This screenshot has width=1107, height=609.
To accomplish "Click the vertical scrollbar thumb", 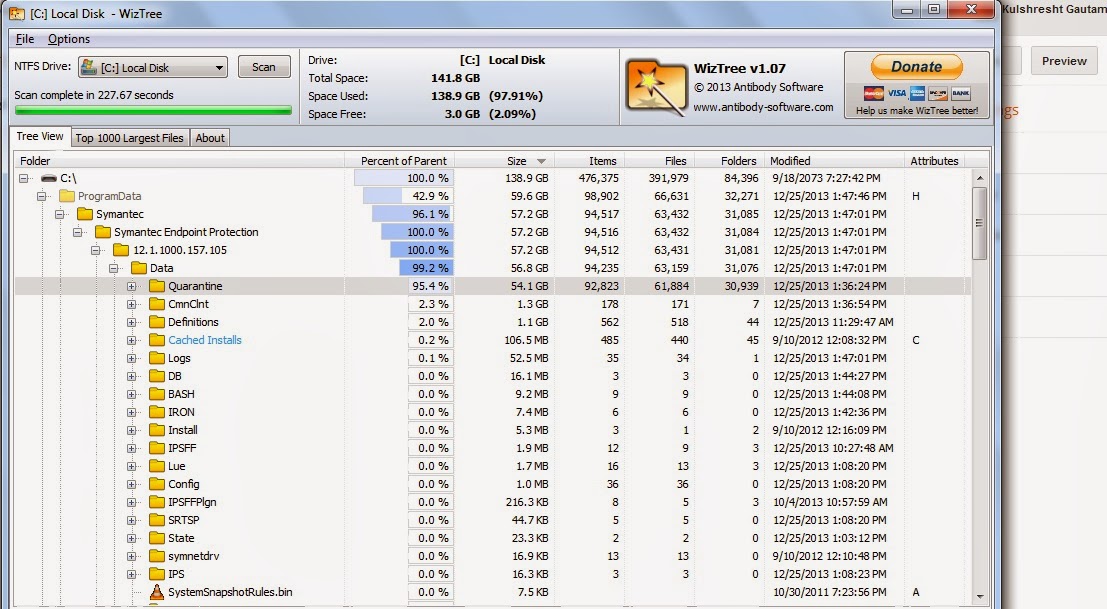I will tap(979, 224).
